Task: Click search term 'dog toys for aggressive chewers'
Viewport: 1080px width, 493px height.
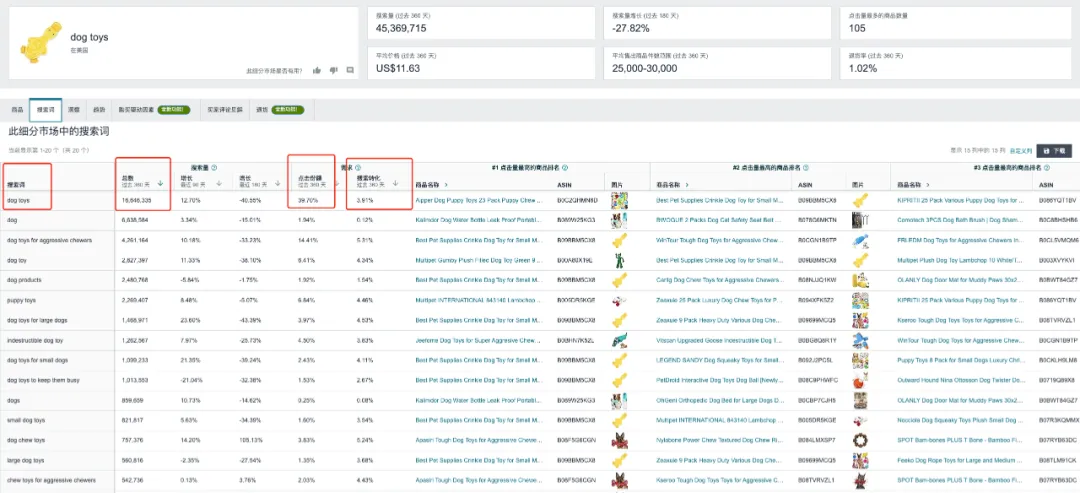Action: [49, 240]
